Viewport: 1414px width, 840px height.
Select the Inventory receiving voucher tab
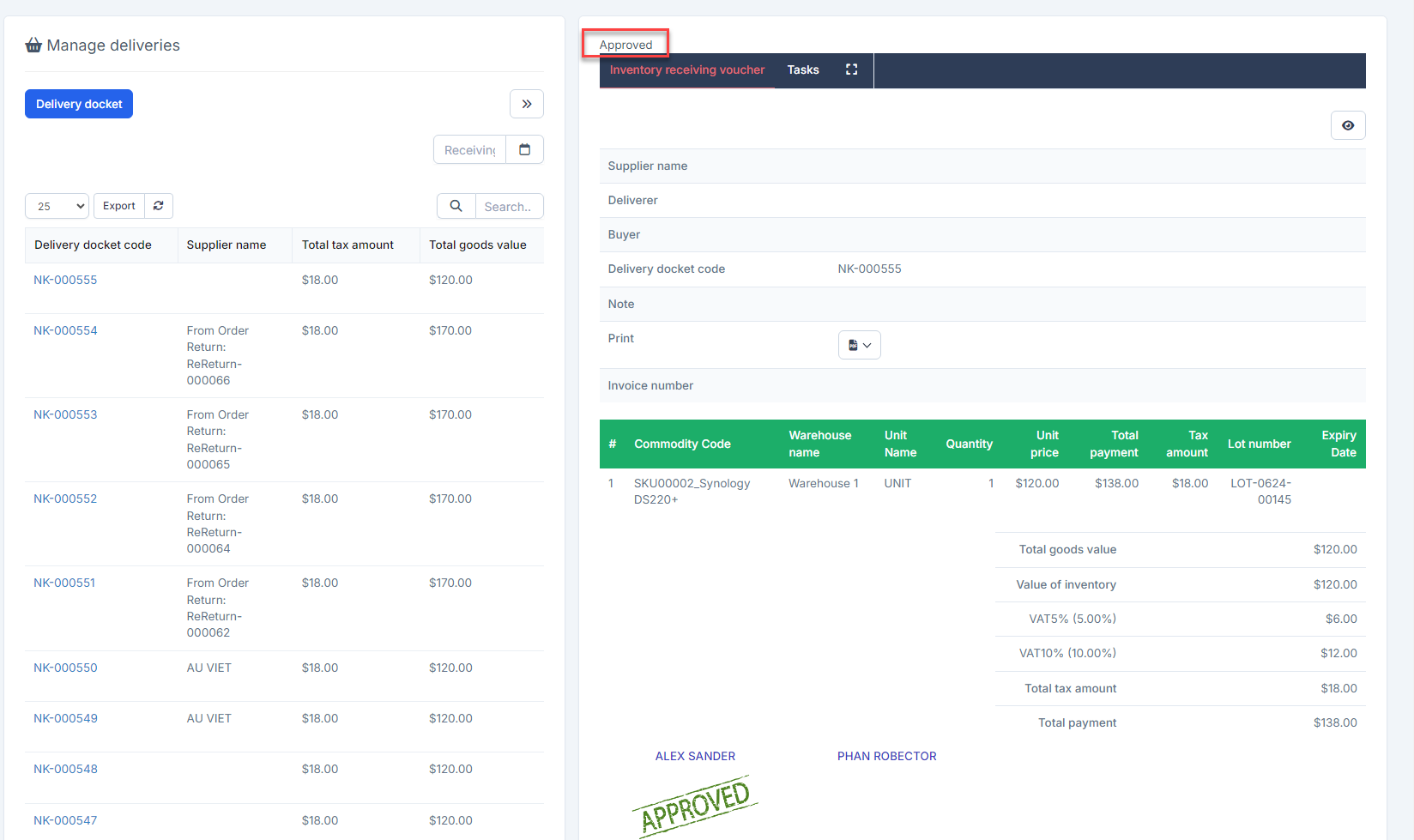click(686, 70)
